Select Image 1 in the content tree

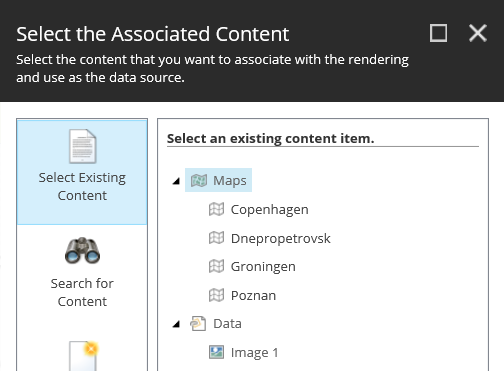[x=254, y=352]
